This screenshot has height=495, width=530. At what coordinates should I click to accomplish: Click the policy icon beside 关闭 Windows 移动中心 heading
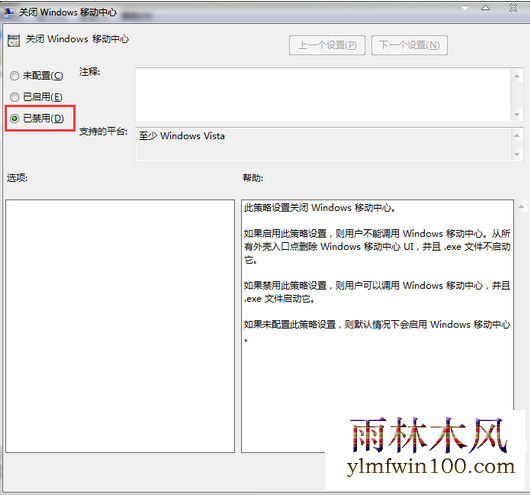(14, 40)
